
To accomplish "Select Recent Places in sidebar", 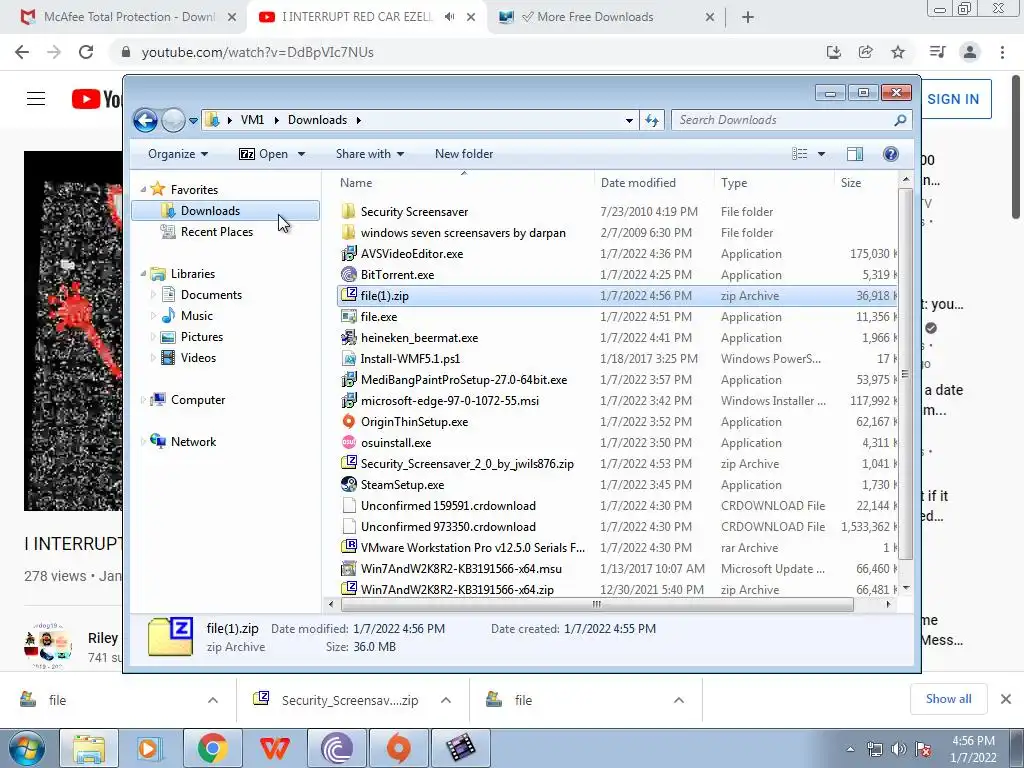I will [x=216, y=232].
